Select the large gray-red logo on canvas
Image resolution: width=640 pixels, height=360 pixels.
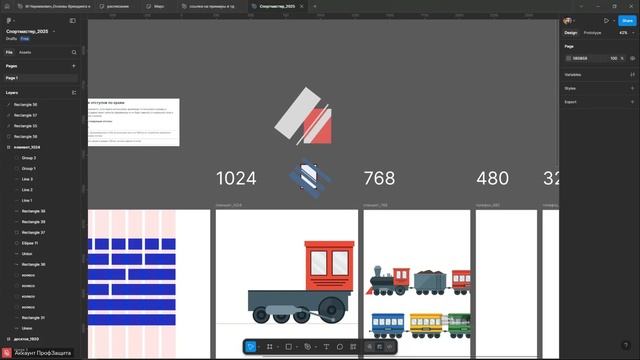point(303,116)
